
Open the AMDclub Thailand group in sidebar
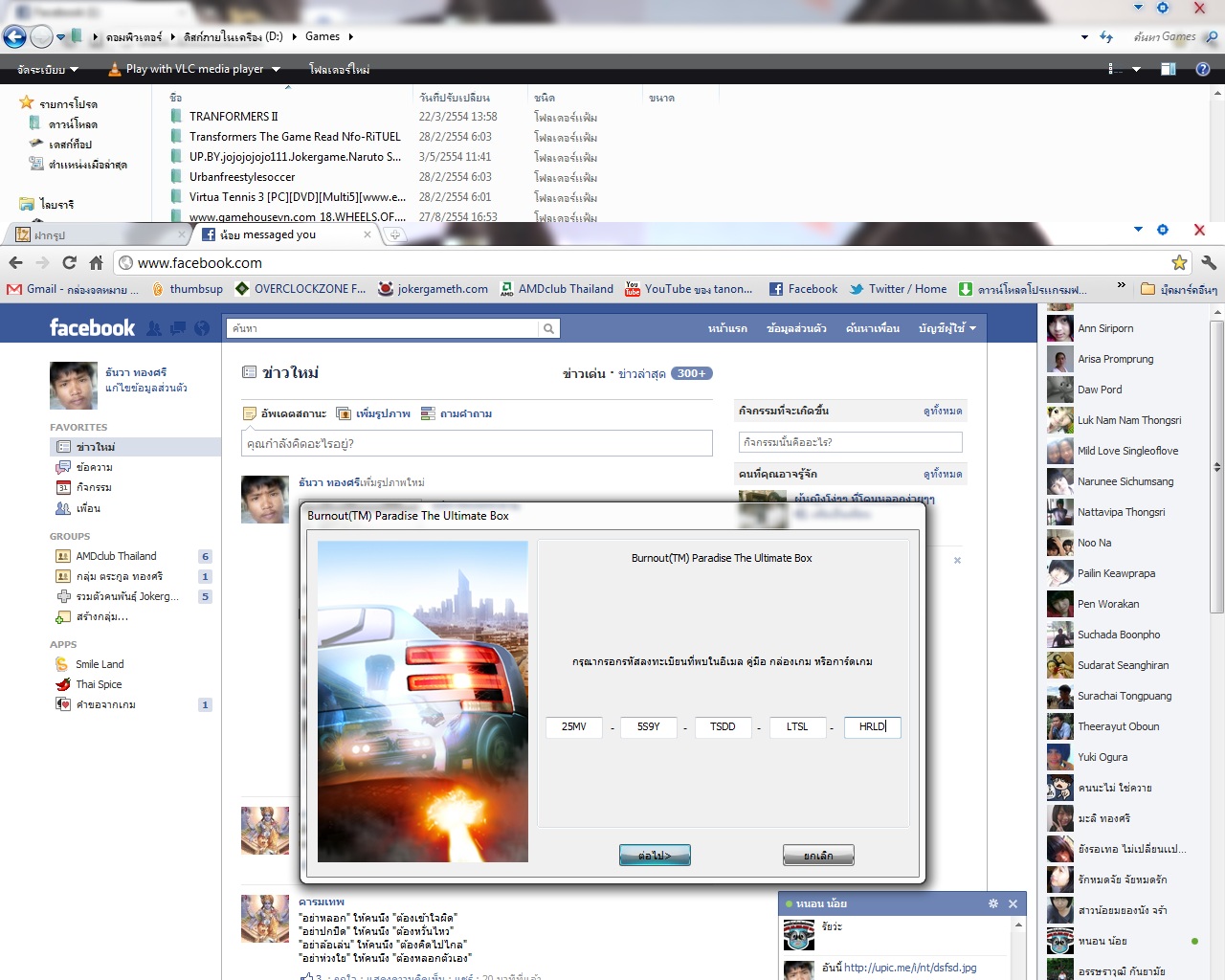coord(116,556)
